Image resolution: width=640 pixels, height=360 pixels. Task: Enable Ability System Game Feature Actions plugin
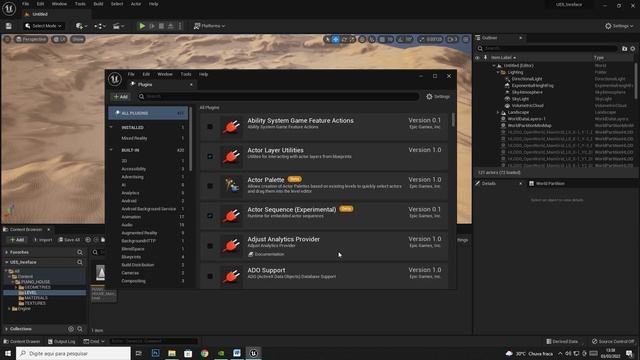click(210, 127)
